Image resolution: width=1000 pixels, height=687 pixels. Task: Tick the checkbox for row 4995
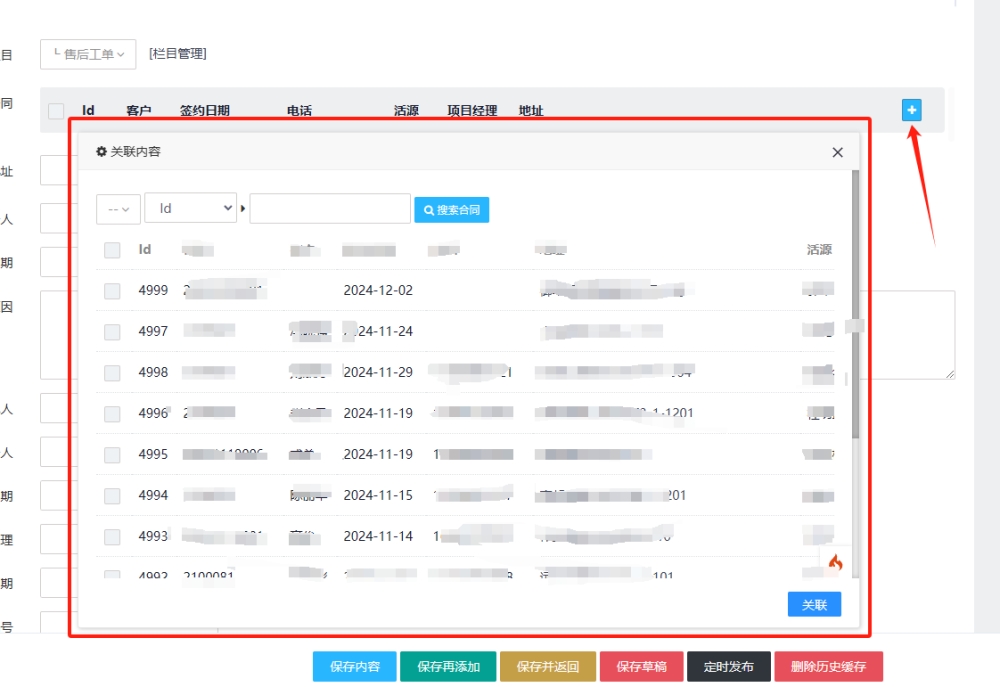coord(112,455)
